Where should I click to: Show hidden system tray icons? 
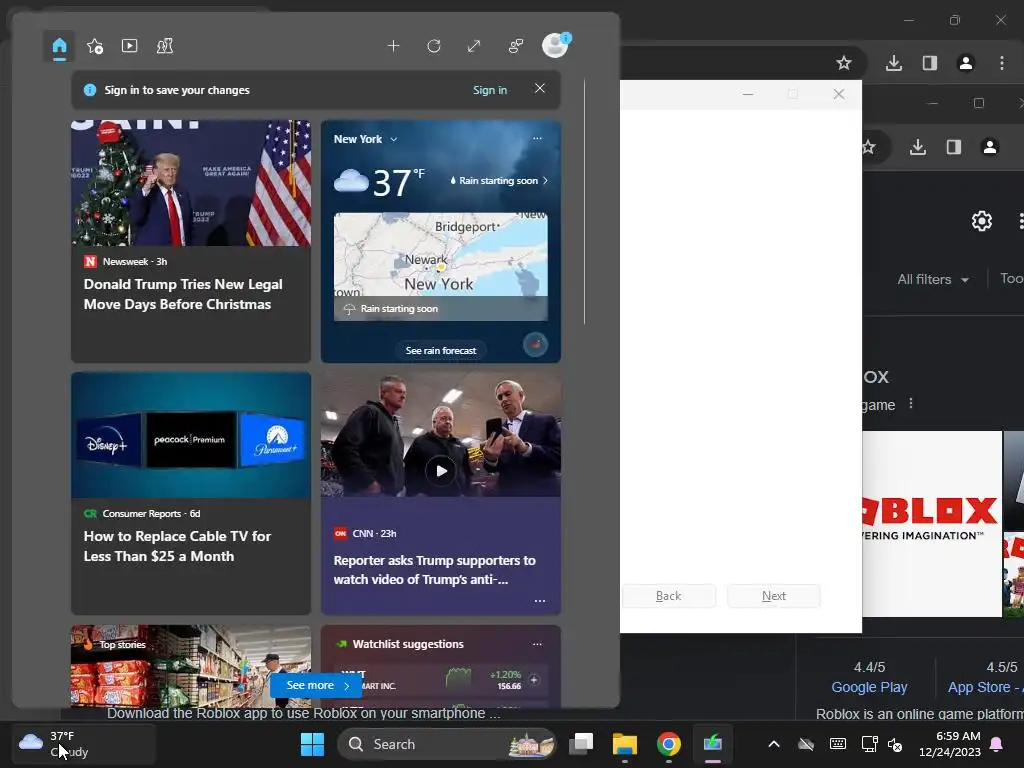click(x=774, y=744)
